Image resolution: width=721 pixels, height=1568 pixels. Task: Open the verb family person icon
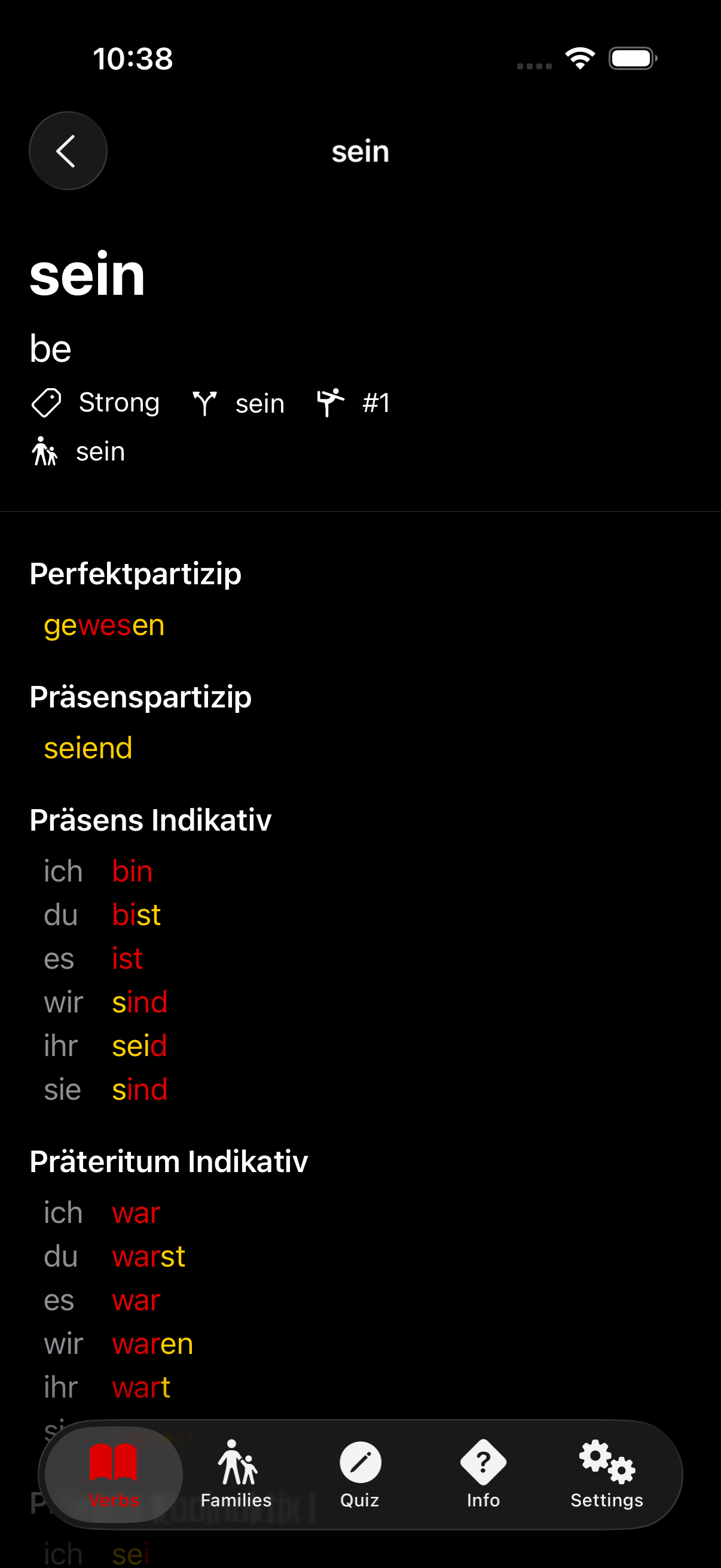click(x=44, y=452)
